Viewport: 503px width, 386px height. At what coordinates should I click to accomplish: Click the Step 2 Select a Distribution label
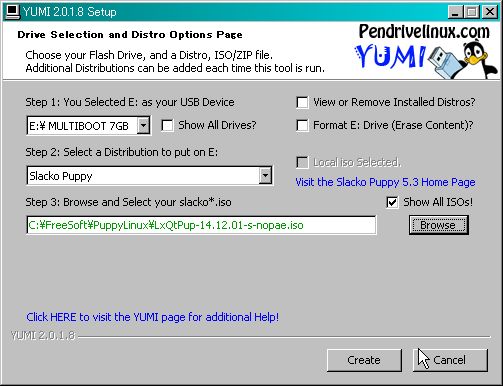[x=122, y=152]
